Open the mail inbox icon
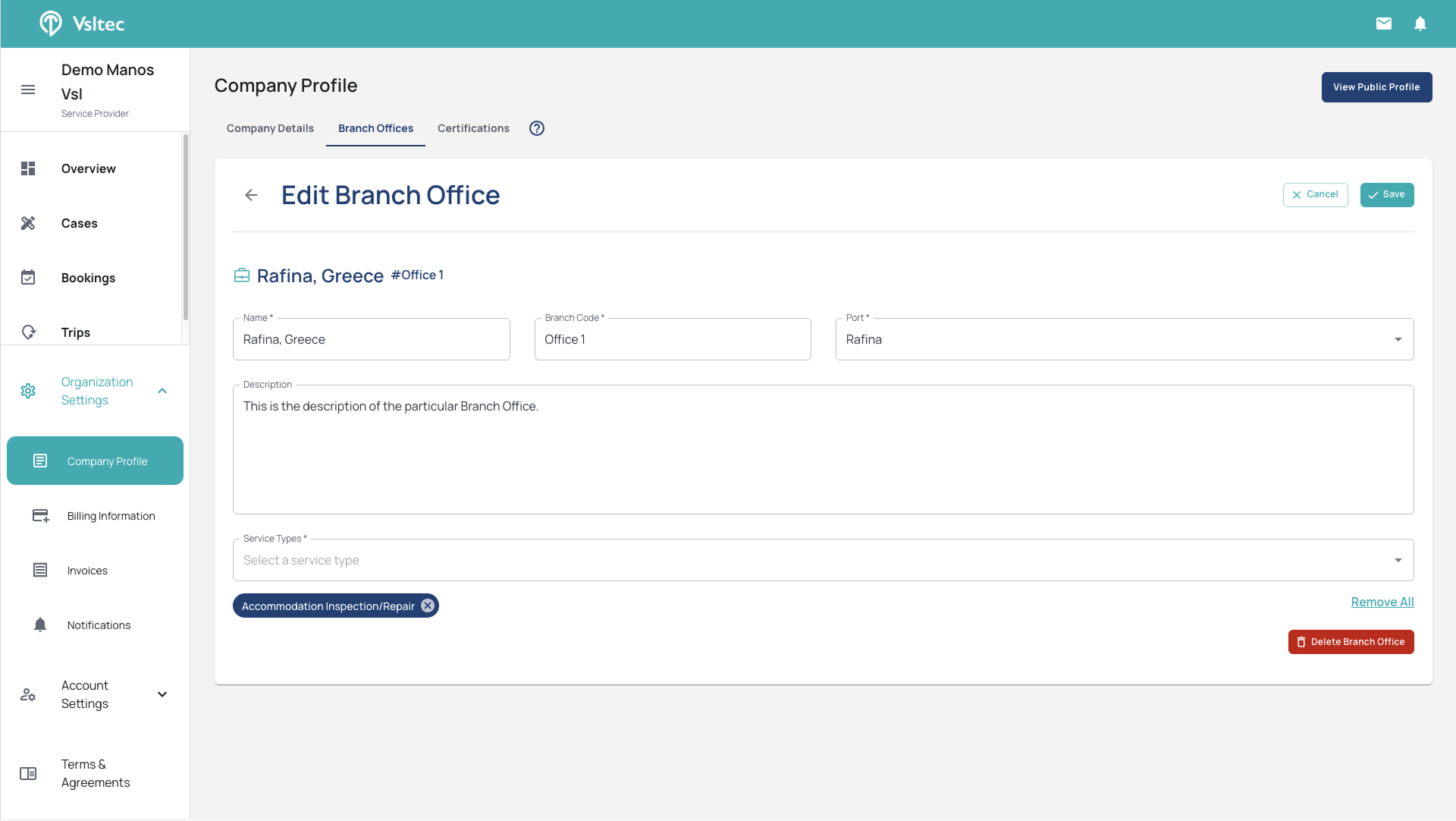Screen dimensions: 1456x821 point(1384,24)
